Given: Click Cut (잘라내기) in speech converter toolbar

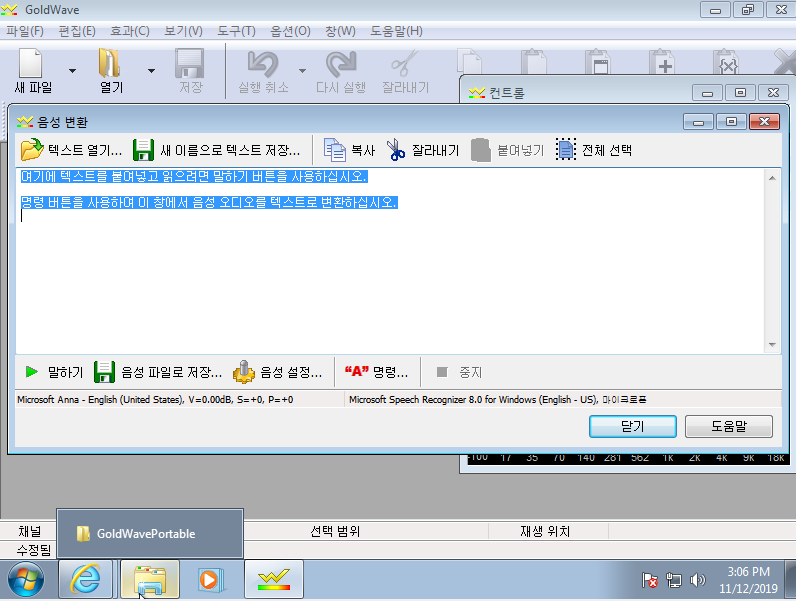Looking at the screenshot, I should click(422, 150).
